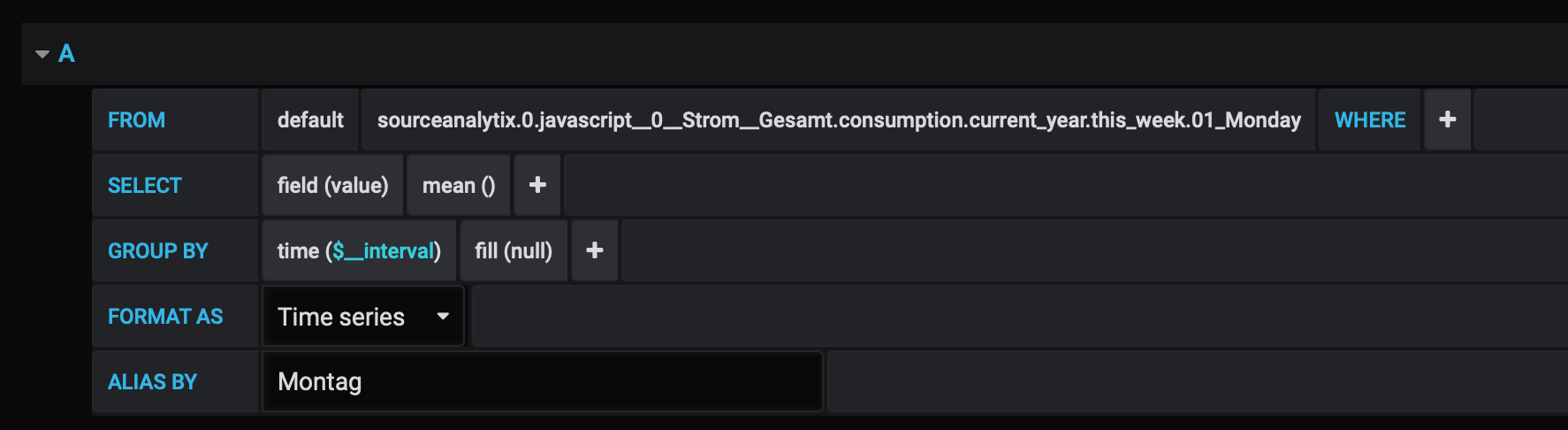Viewport: 1568px width, 430px height.
Task: Add a WHERE condition with the plus icon
Action: 1447,119
